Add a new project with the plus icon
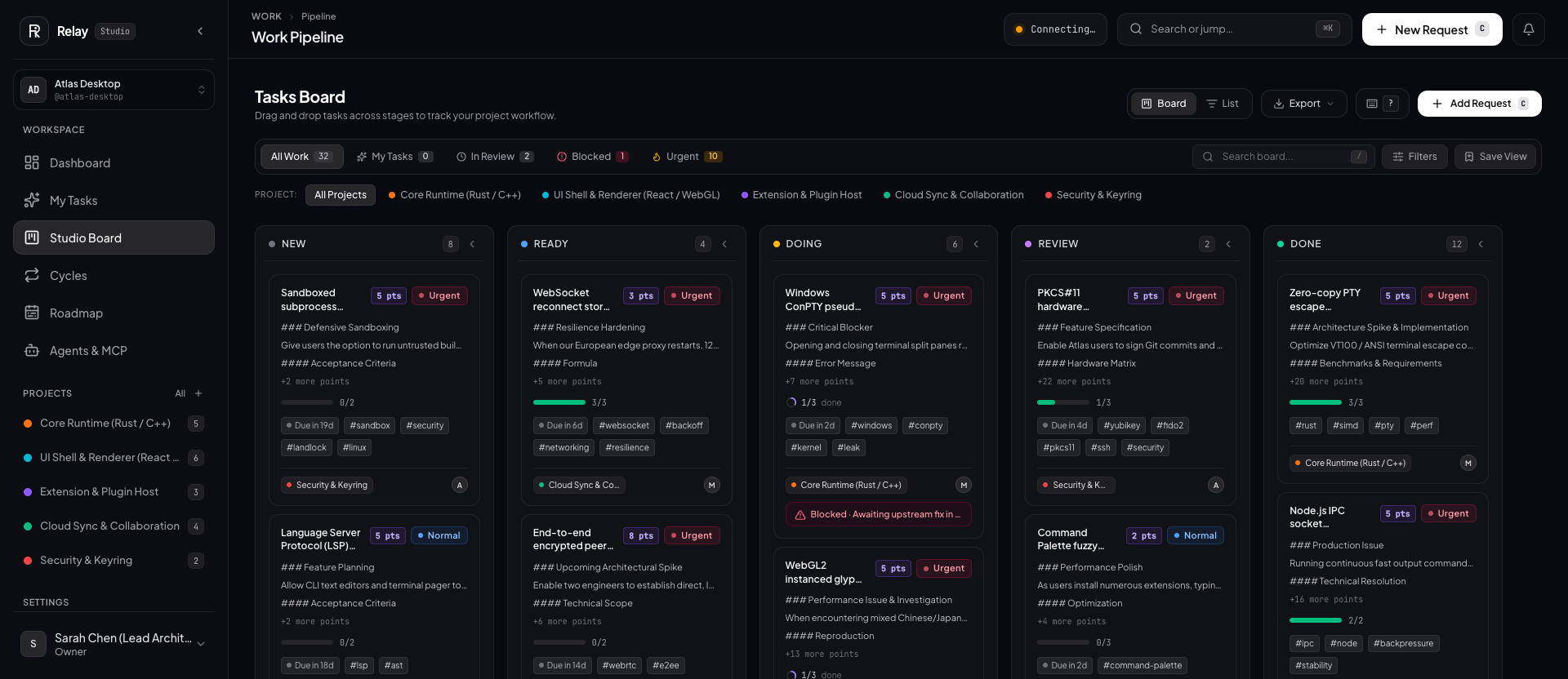Screen dimensions: 1568x679 (x=198, y=393)
